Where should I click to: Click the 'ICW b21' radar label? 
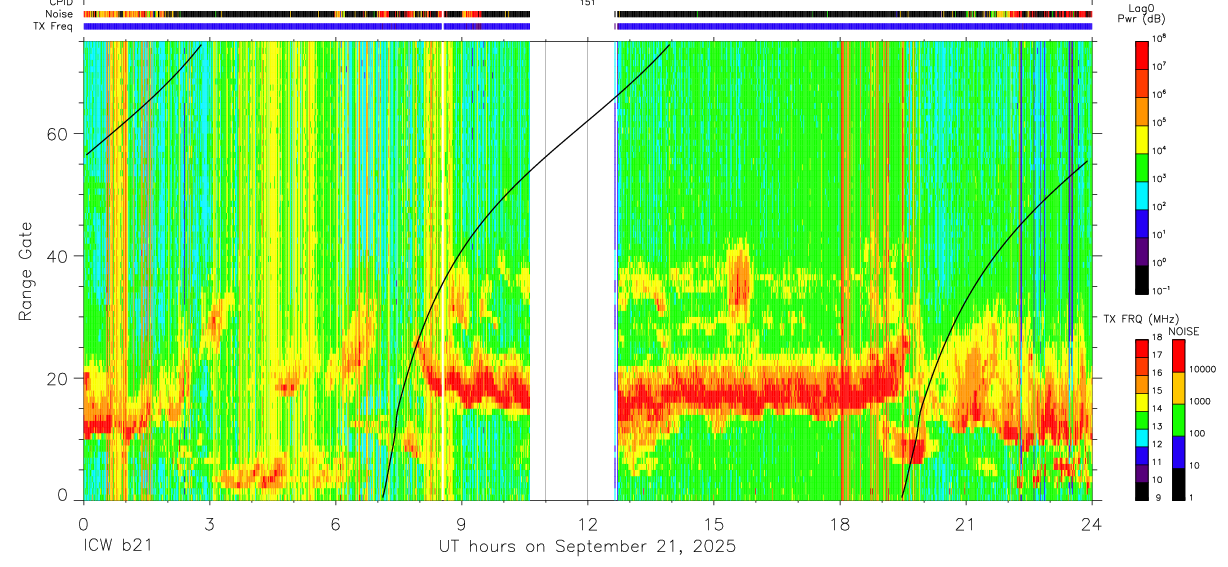pos(118,547)
